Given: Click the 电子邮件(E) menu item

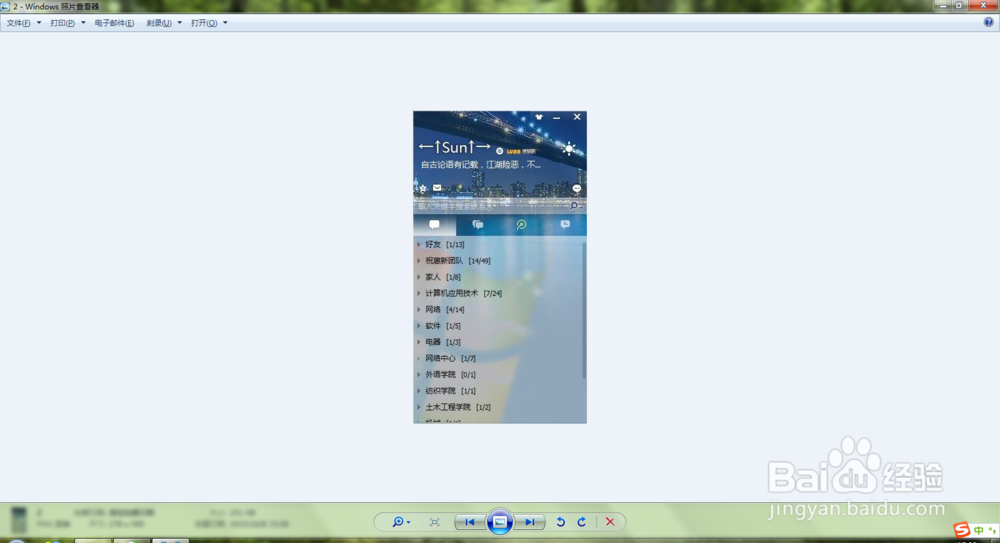Looking at the screenshot, I should 114,23.
